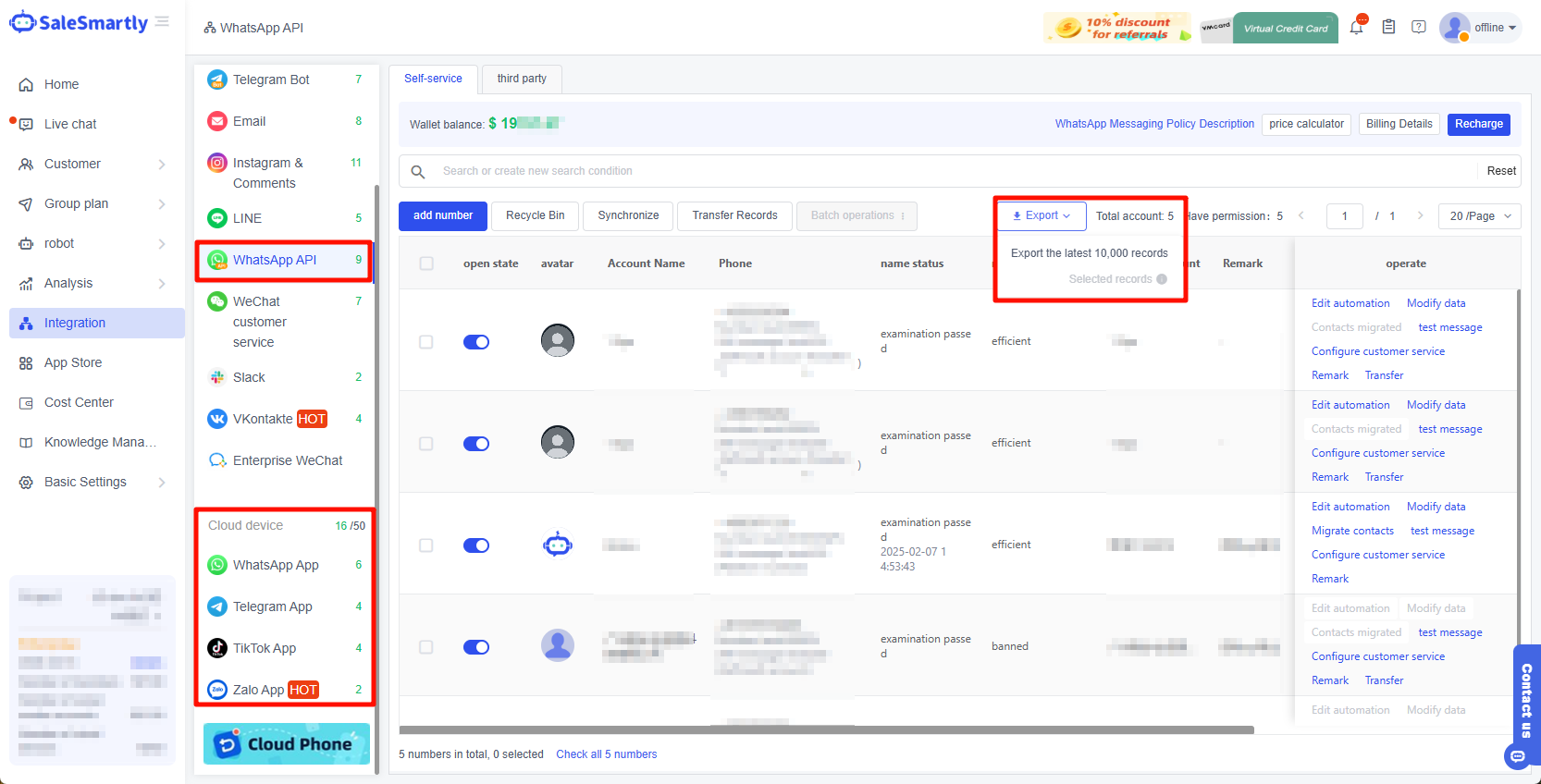Open Telegram App cloud device
1541x784 pixels.
point(284,606)
